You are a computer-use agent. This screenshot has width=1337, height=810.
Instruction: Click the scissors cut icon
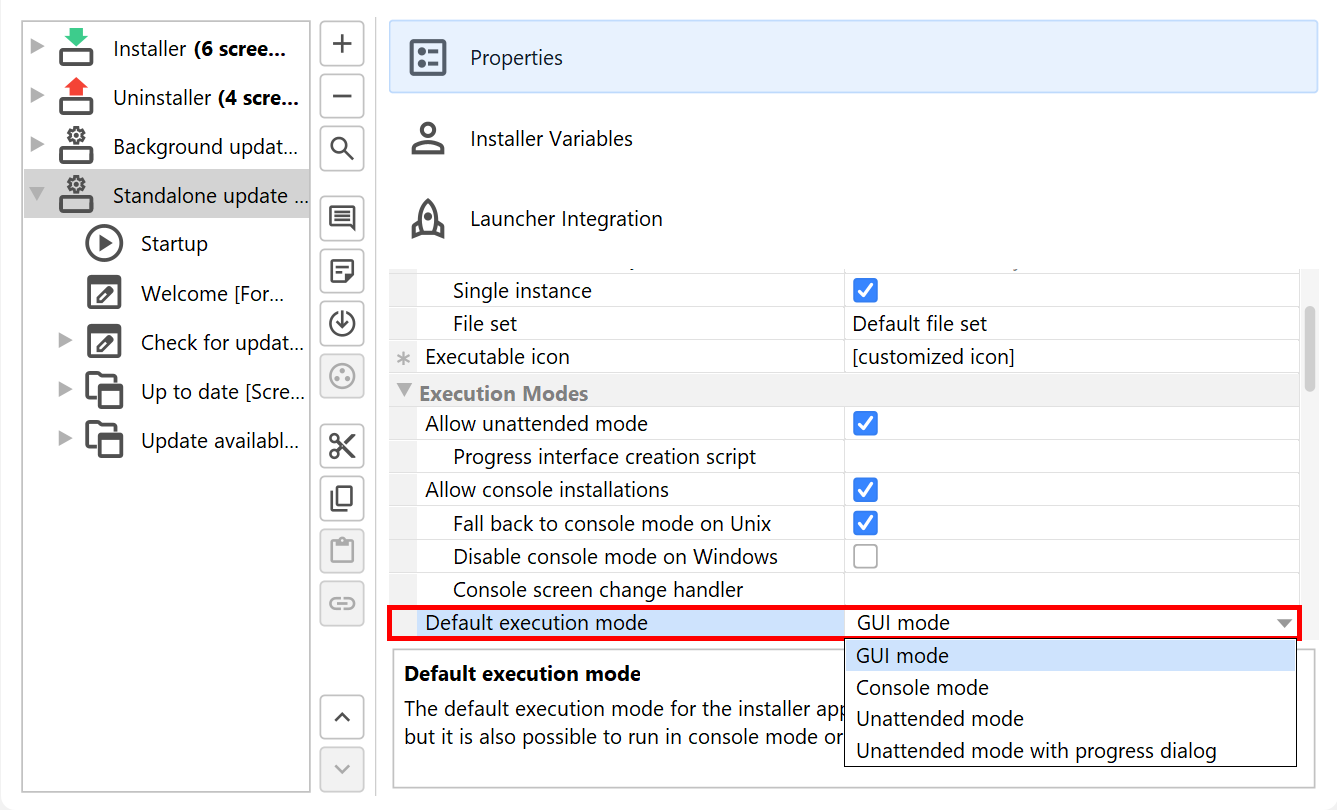pyautogui.click(x=342, y=446)
